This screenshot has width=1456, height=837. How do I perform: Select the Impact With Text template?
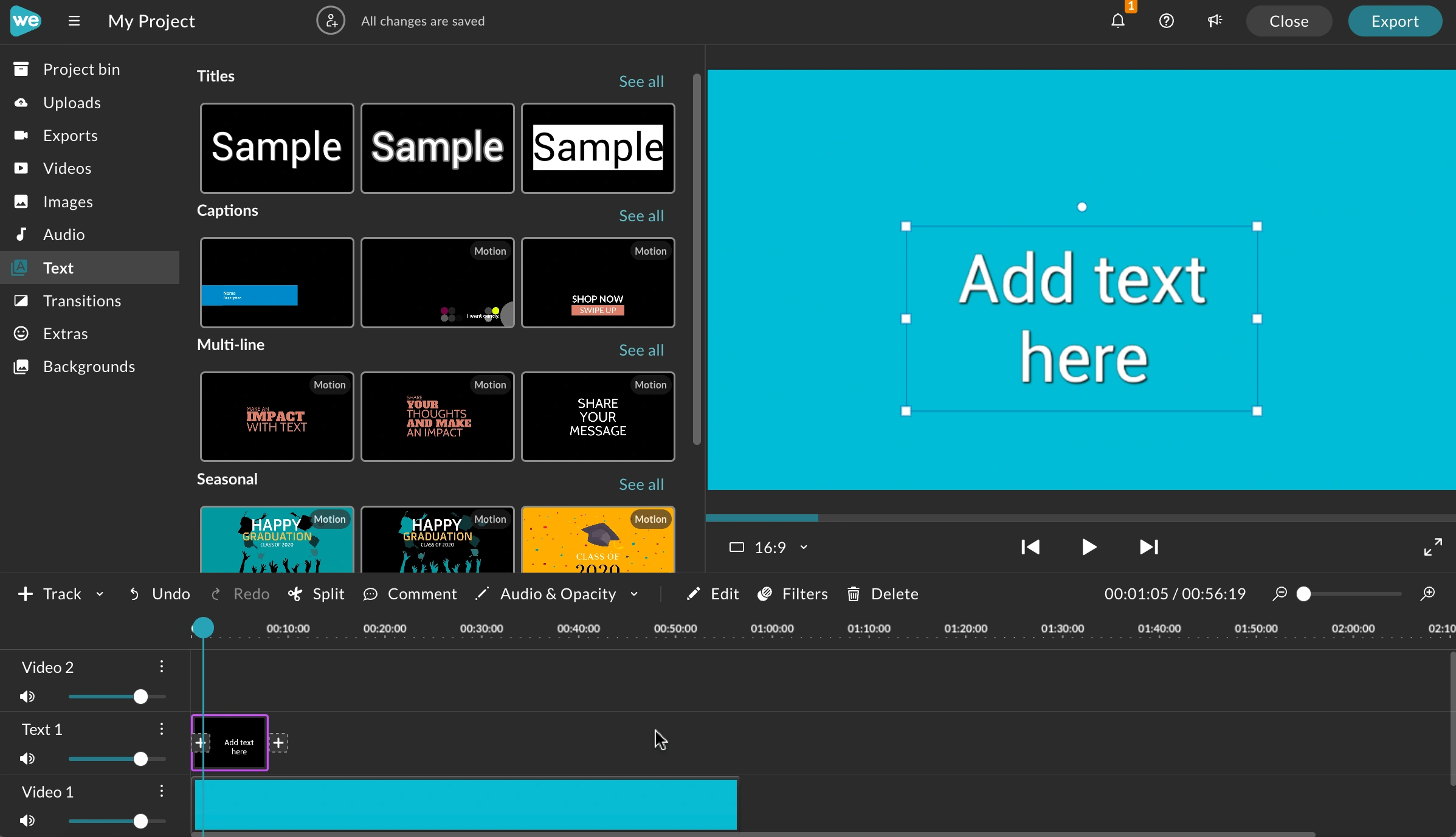pyautogui.click(x=277, y=417)
